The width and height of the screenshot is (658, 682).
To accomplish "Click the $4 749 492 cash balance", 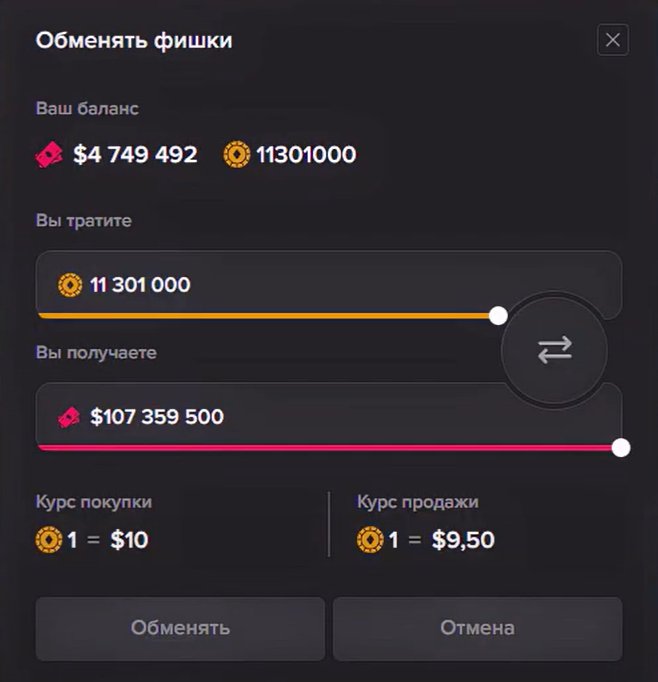I will 135,154.
